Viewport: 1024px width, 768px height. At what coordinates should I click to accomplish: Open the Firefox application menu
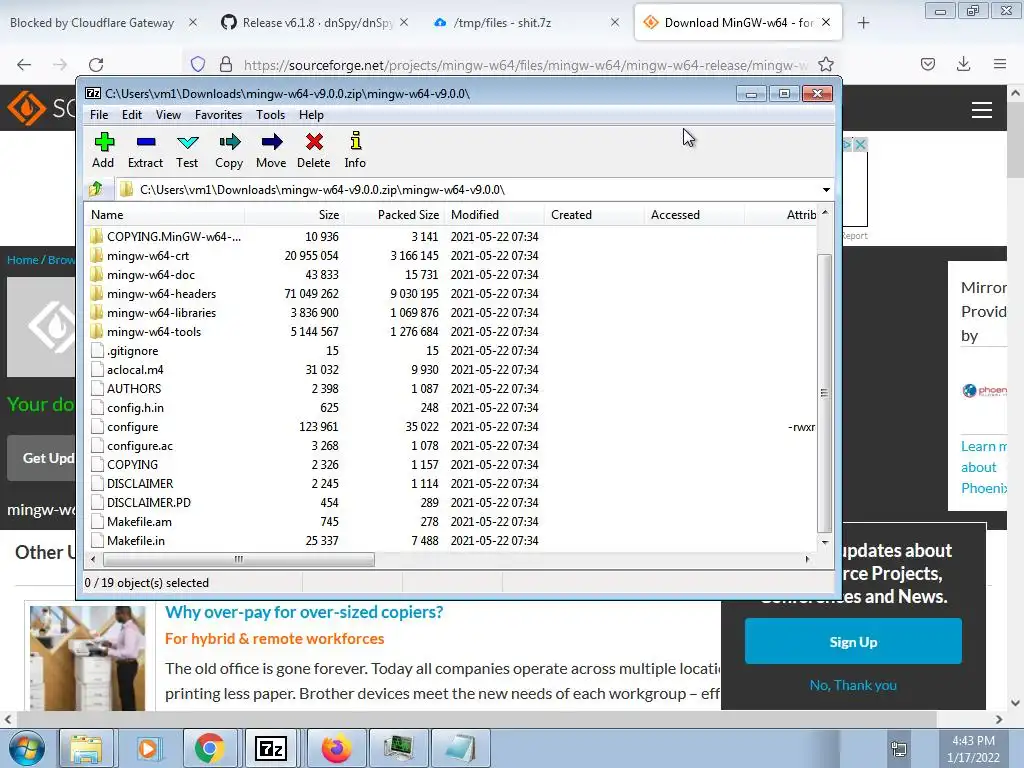(x=1000, y=64)
